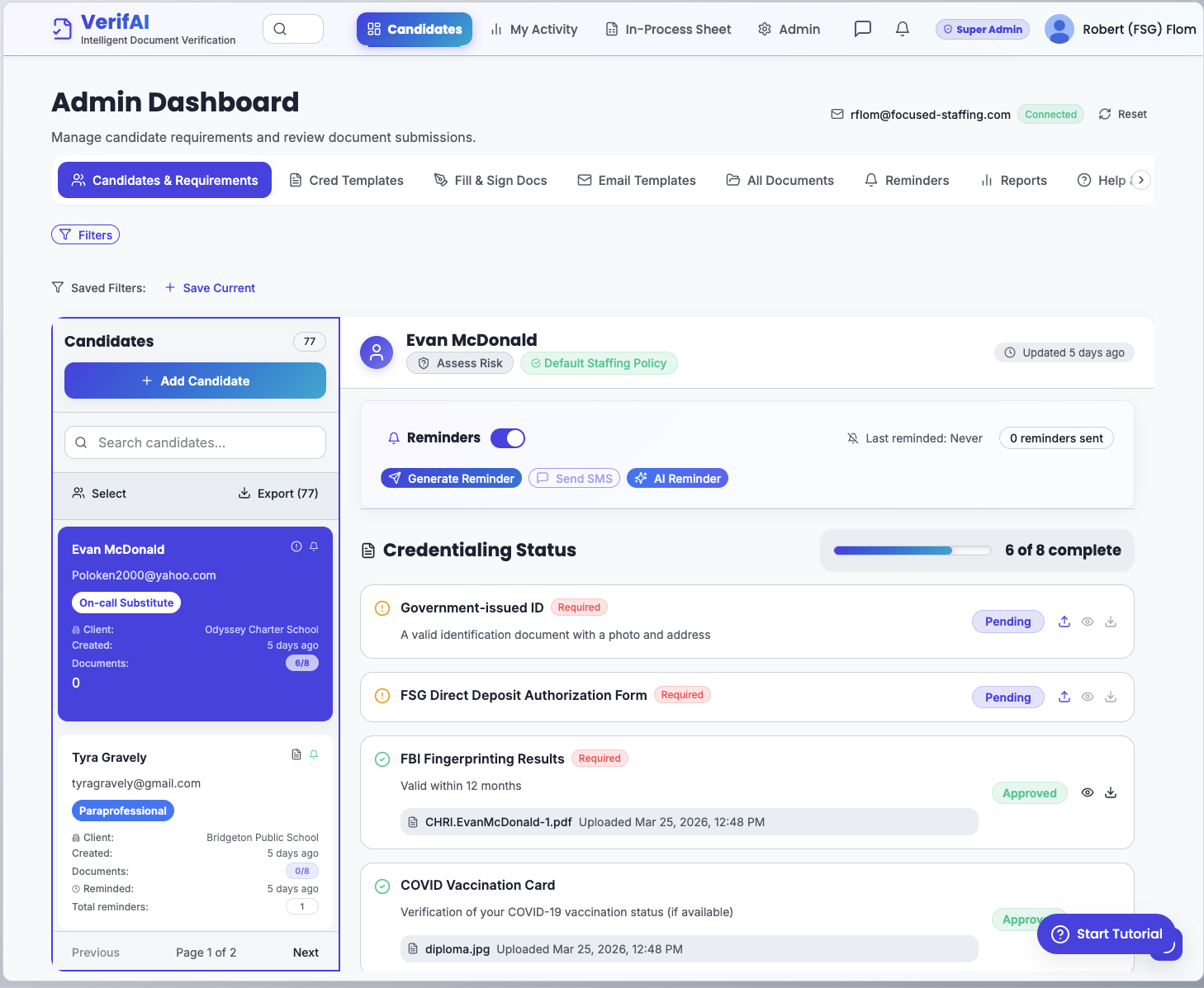The width and height of the screenshot is (1204, 988).
Task: Expand the Filters panel
Action: tap(86, 235)
